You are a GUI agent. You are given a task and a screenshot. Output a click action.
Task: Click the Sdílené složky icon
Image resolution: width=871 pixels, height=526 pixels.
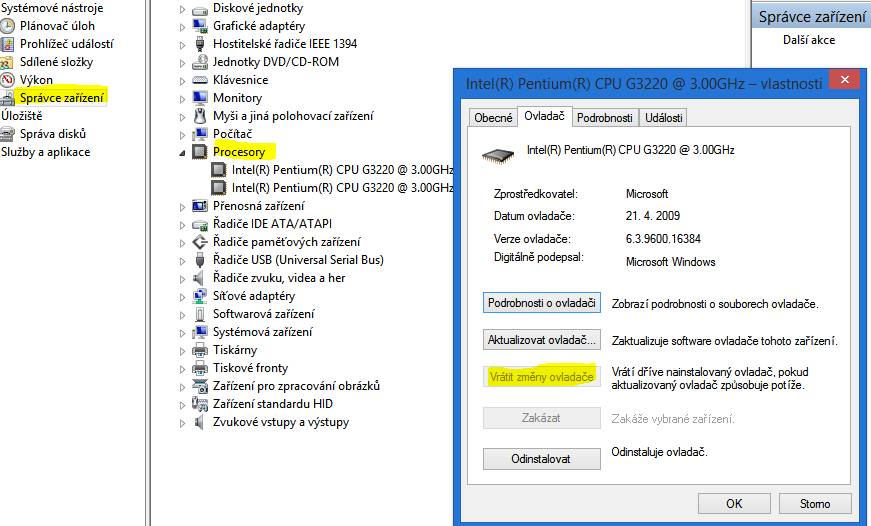7,62
